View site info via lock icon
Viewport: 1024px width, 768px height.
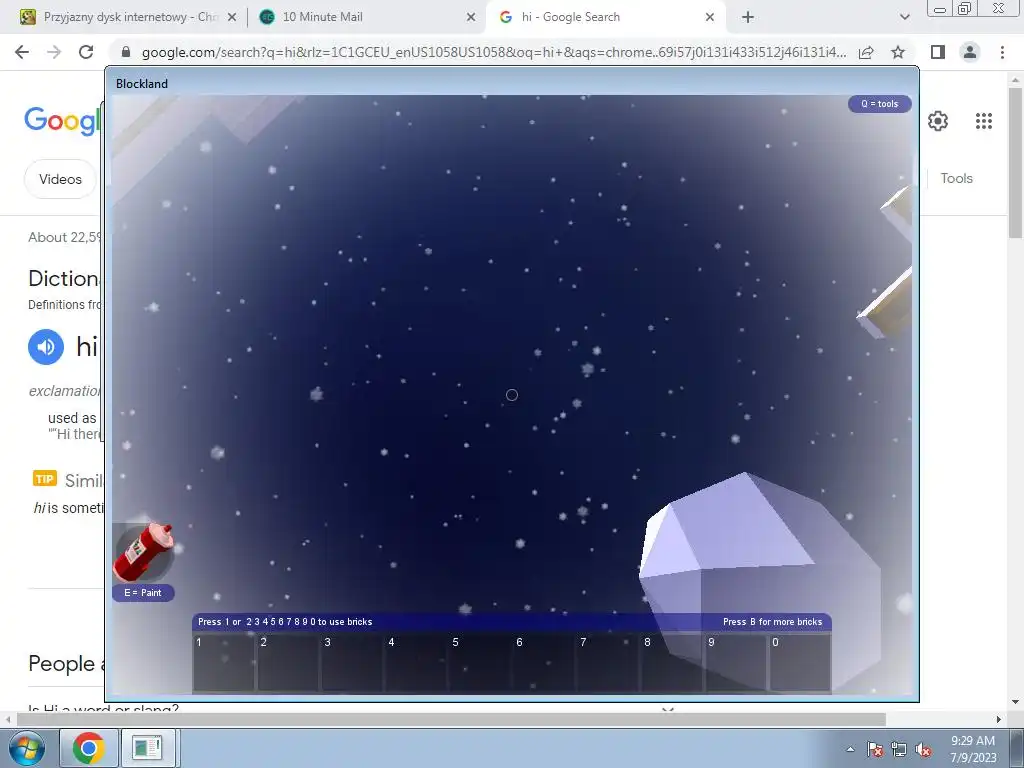[x=126, y=52]
